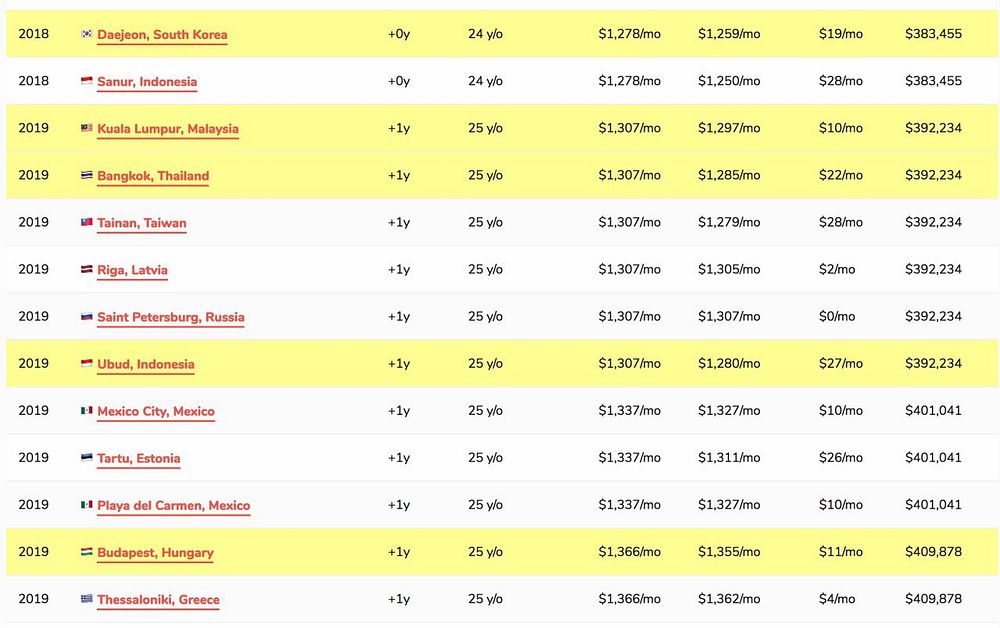
Task: Click the Latvia flag beside Riga
Action: click(87, 270)
